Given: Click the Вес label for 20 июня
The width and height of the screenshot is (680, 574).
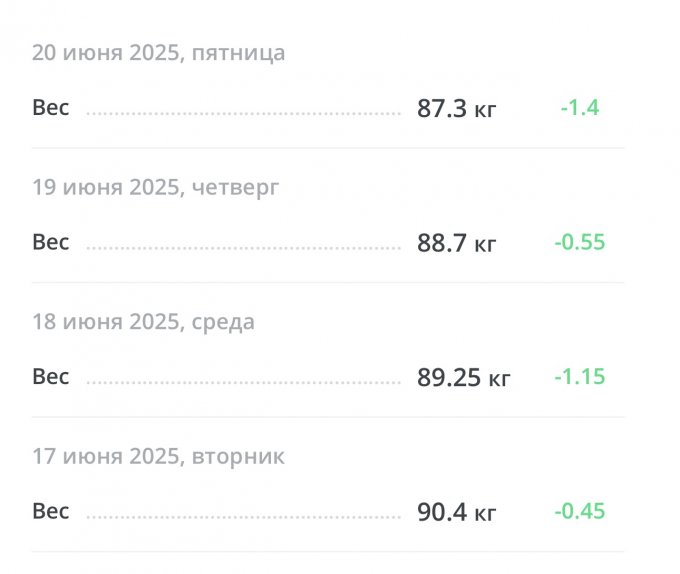Looking at the screenshot, I should 51,107.
